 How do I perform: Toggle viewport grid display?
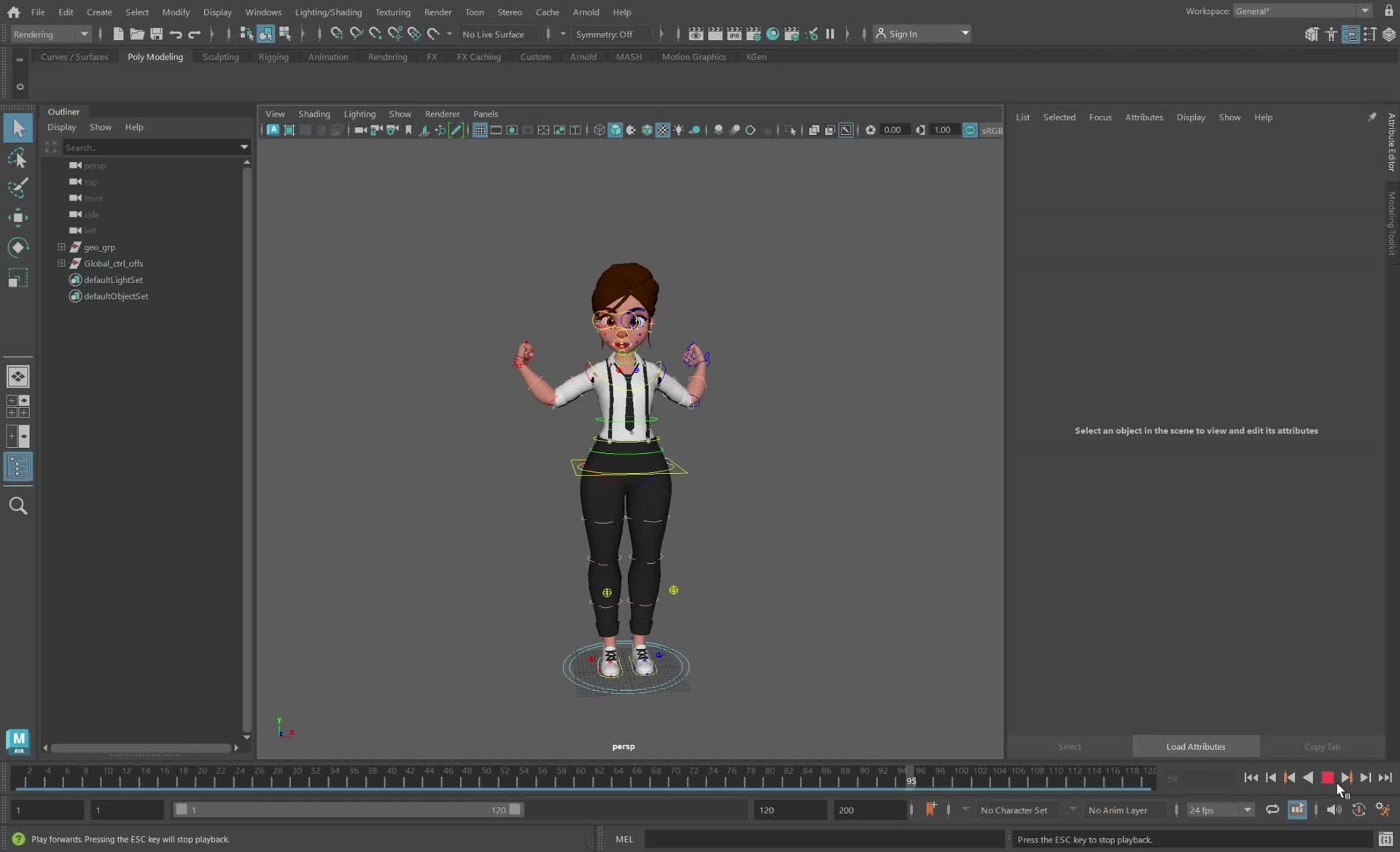(480, 130)
